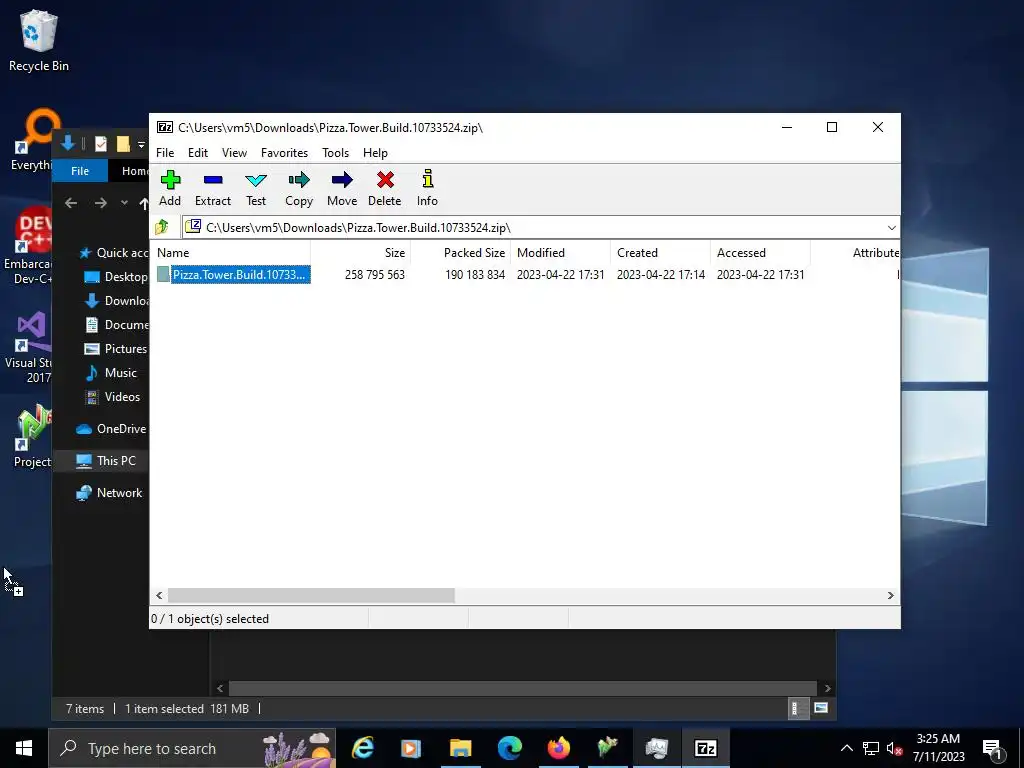Click the Recycle Bin desktop icon

39,40
